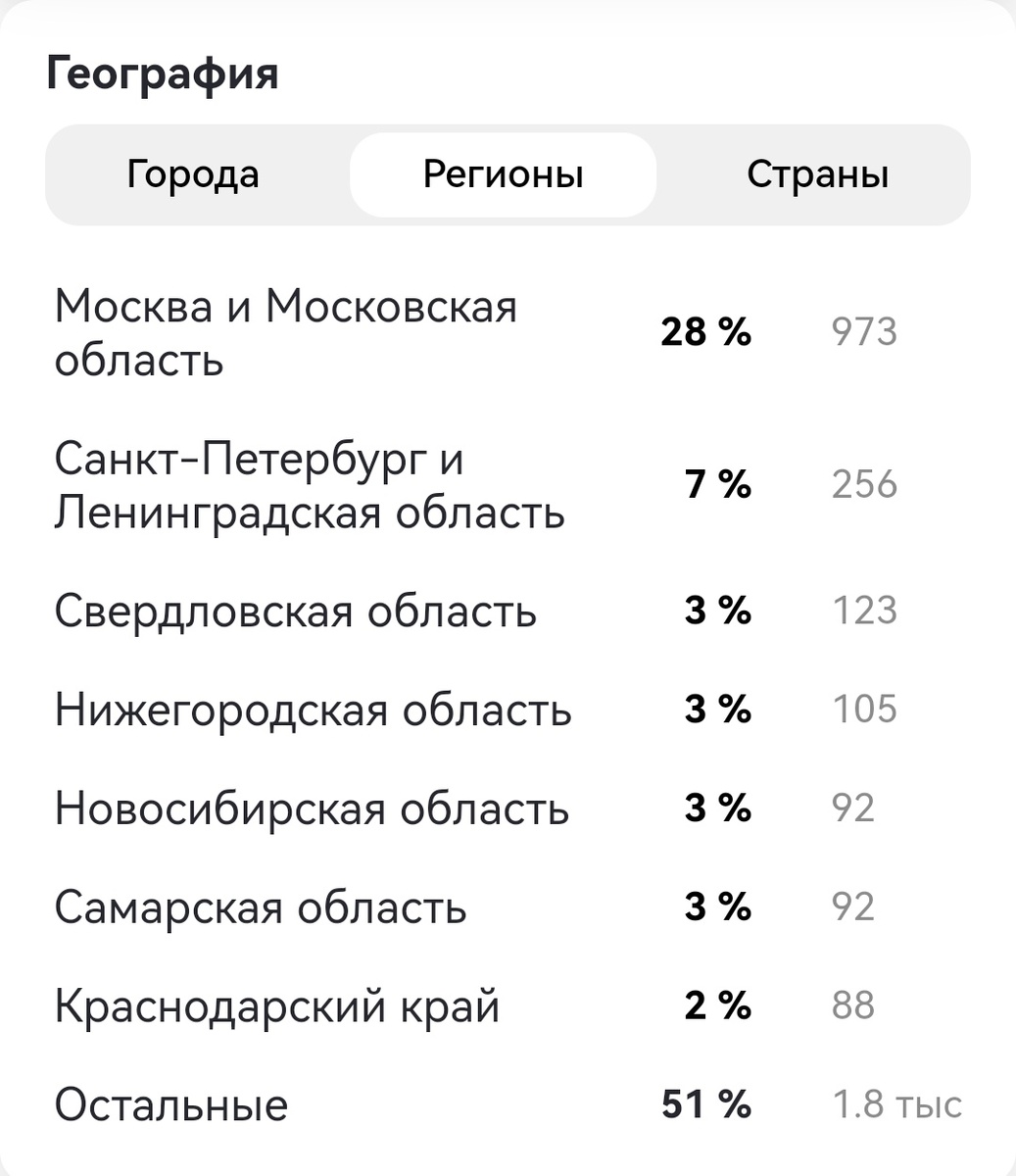Click the 256 value for Saint Petersburg region
Viewport: 1016px width, 1176px height.
click(x=864, y=484)
